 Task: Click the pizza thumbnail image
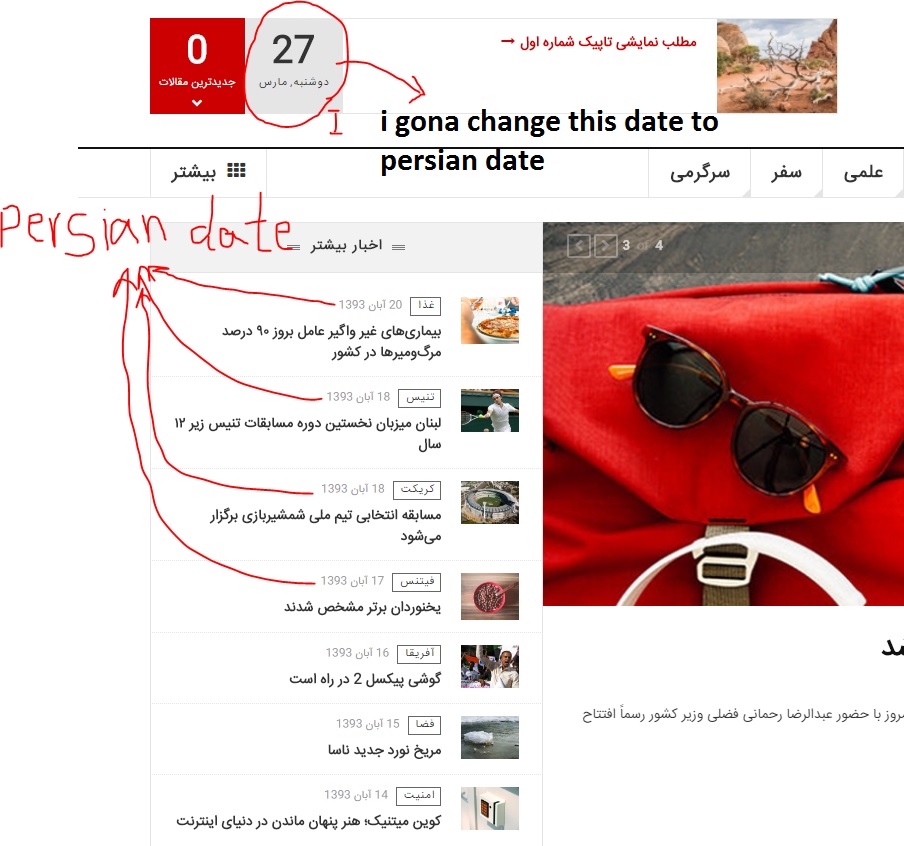[490, 321]
